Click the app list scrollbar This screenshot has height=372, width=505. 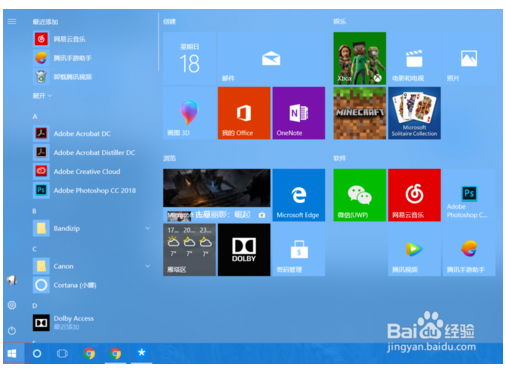158,42
